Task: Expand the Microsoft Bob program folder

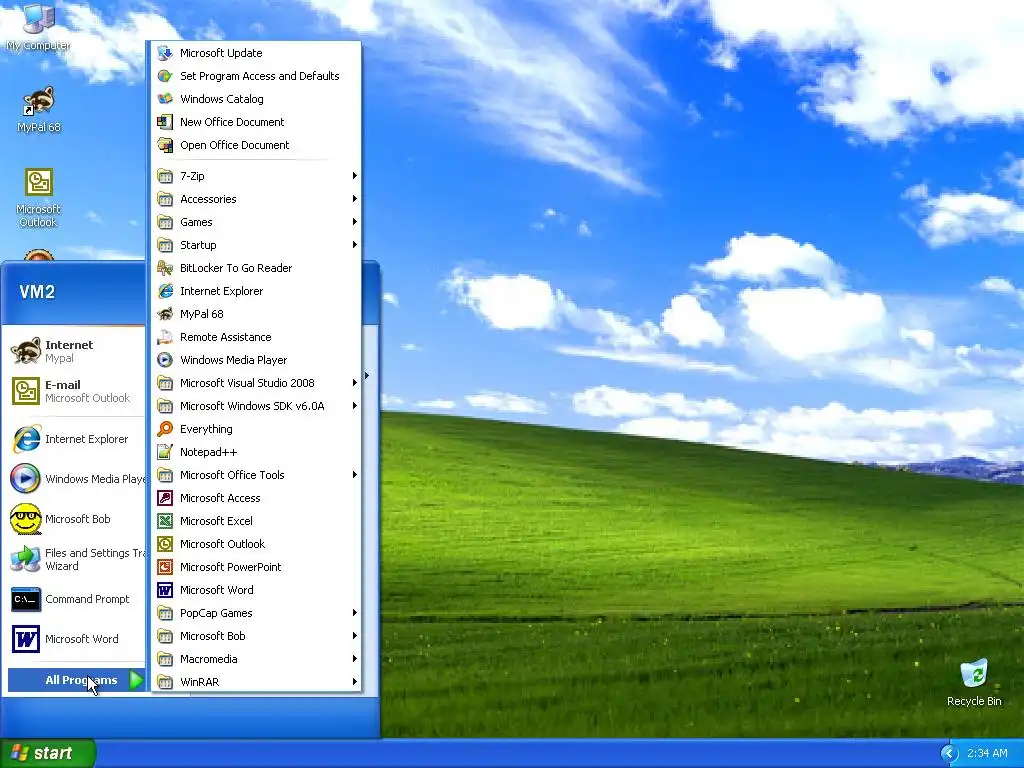Action: tap(256, 635)
